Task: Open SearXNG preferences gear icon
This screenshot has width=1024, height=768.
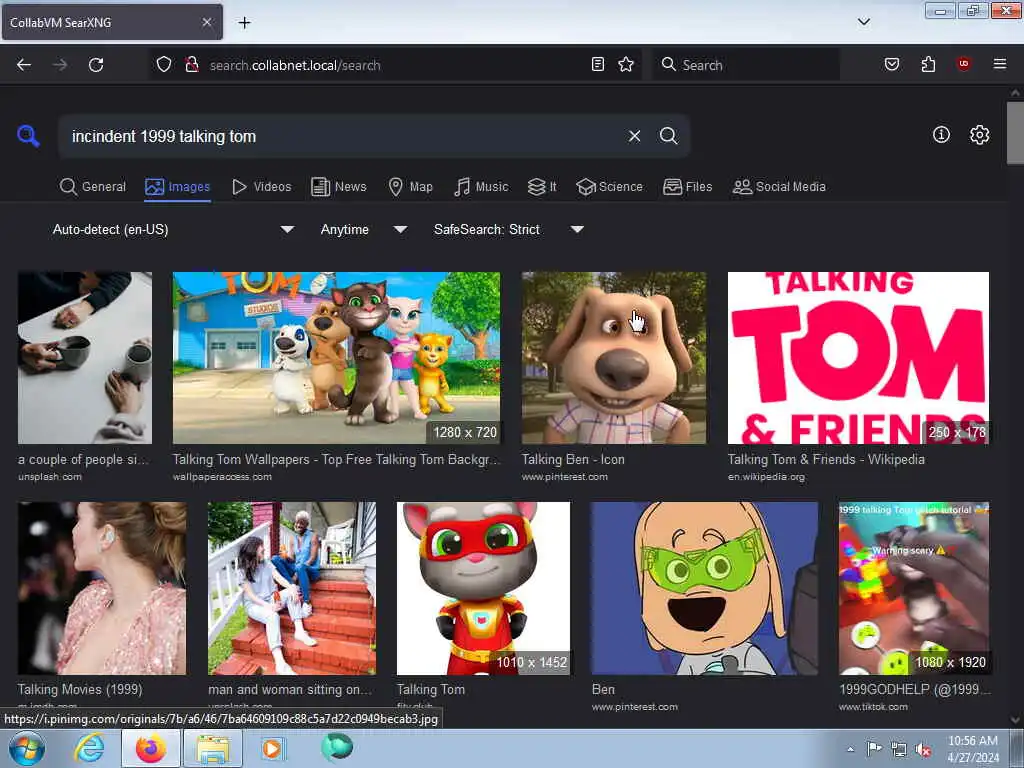Action: (979, 135)
